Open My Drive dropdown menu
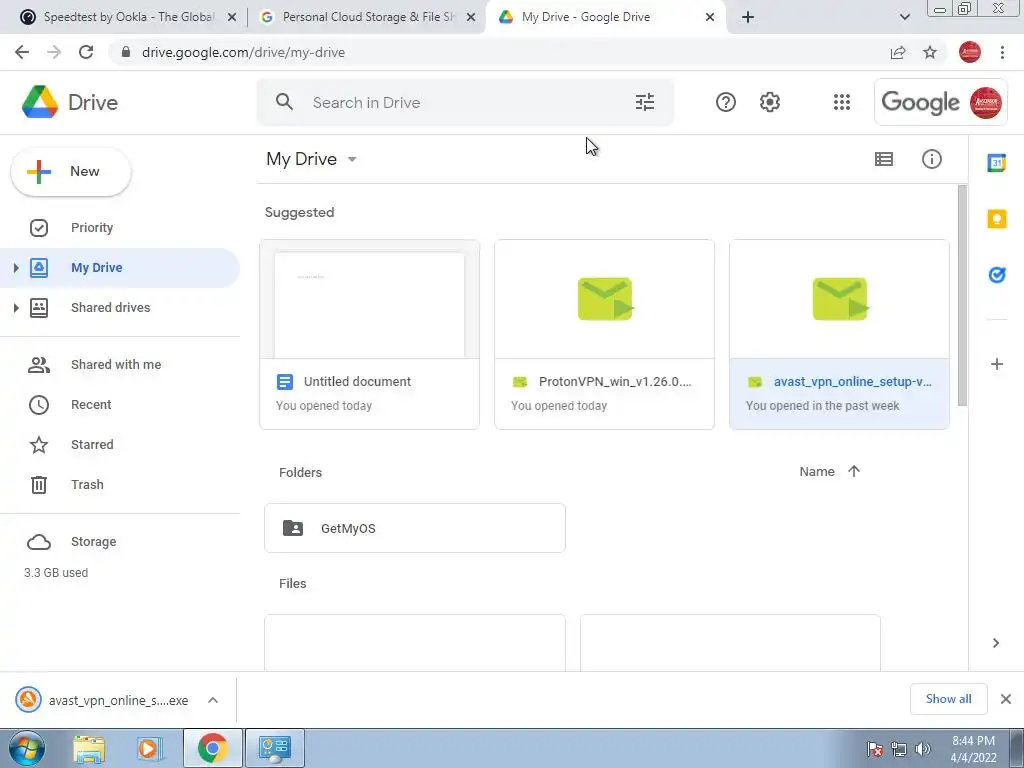Viewport: 1024px width, 768px height. [x=352, y=159]
